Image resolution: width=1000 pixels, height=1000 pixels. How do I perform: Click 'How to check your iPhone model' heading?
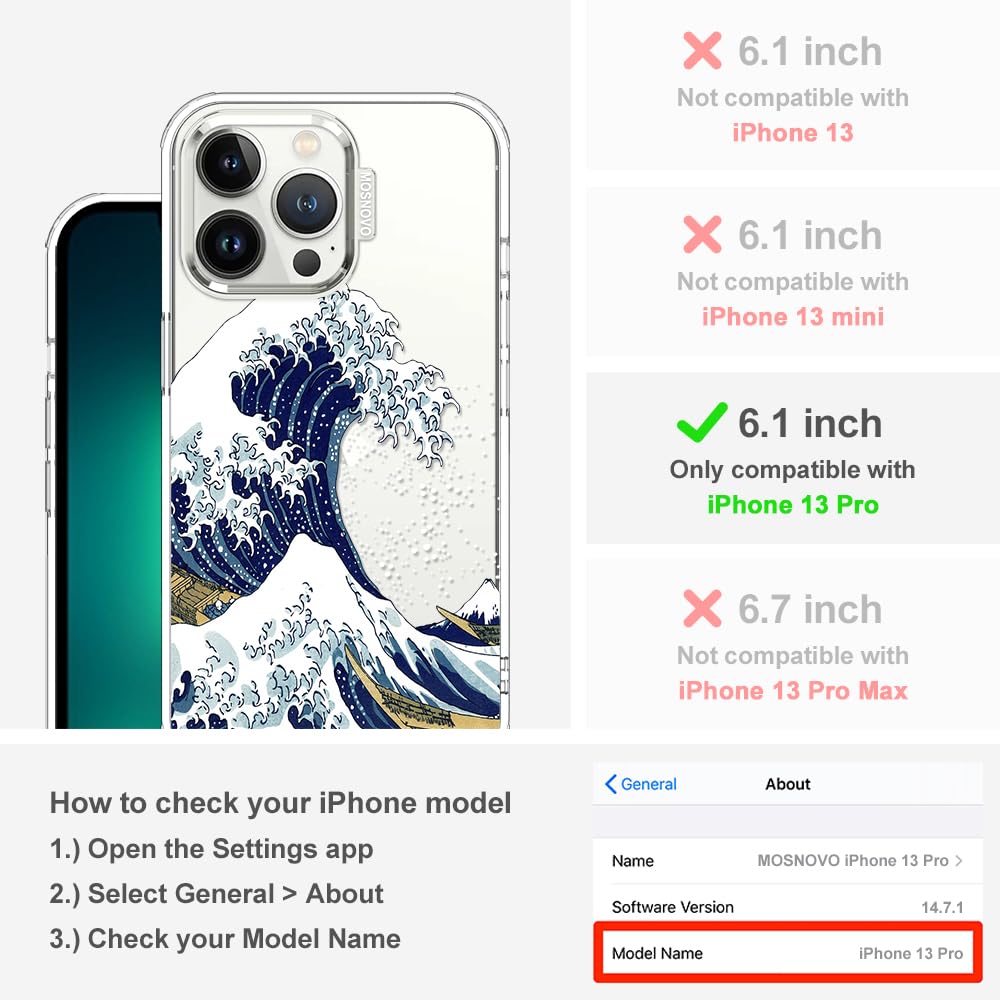tap(281, 802)
